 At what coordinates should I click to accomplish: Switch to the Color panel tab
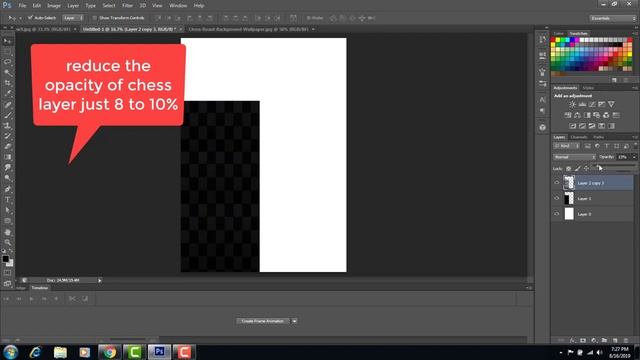(x=559, y=33)
